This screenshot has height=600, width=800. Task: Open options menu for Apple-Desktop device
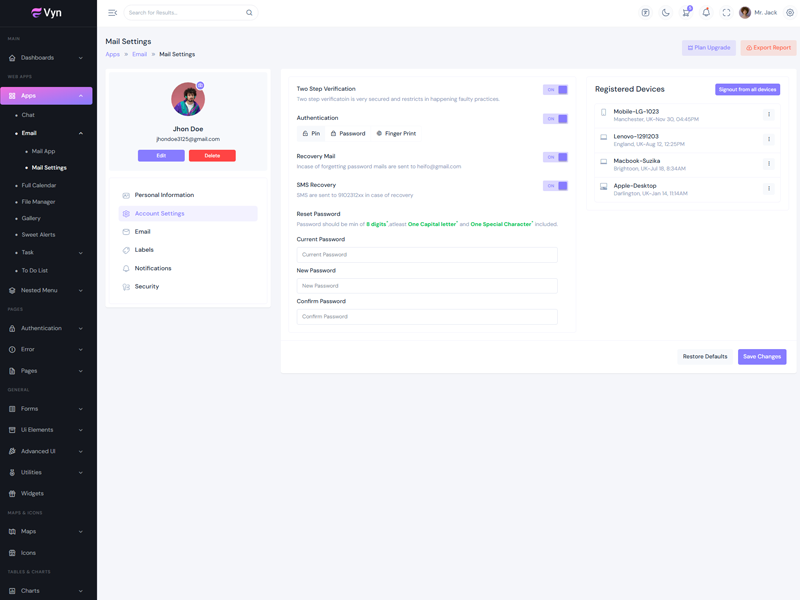click(769, 188)
